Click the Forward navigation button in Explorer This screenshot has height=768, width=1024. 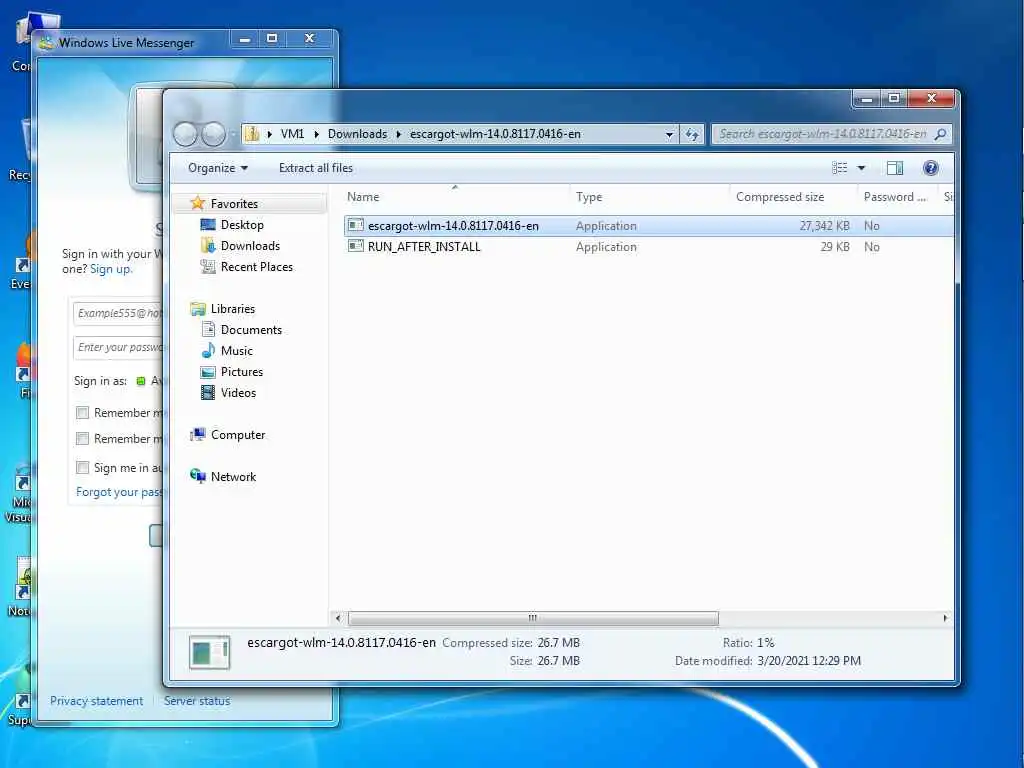point(214,134)
